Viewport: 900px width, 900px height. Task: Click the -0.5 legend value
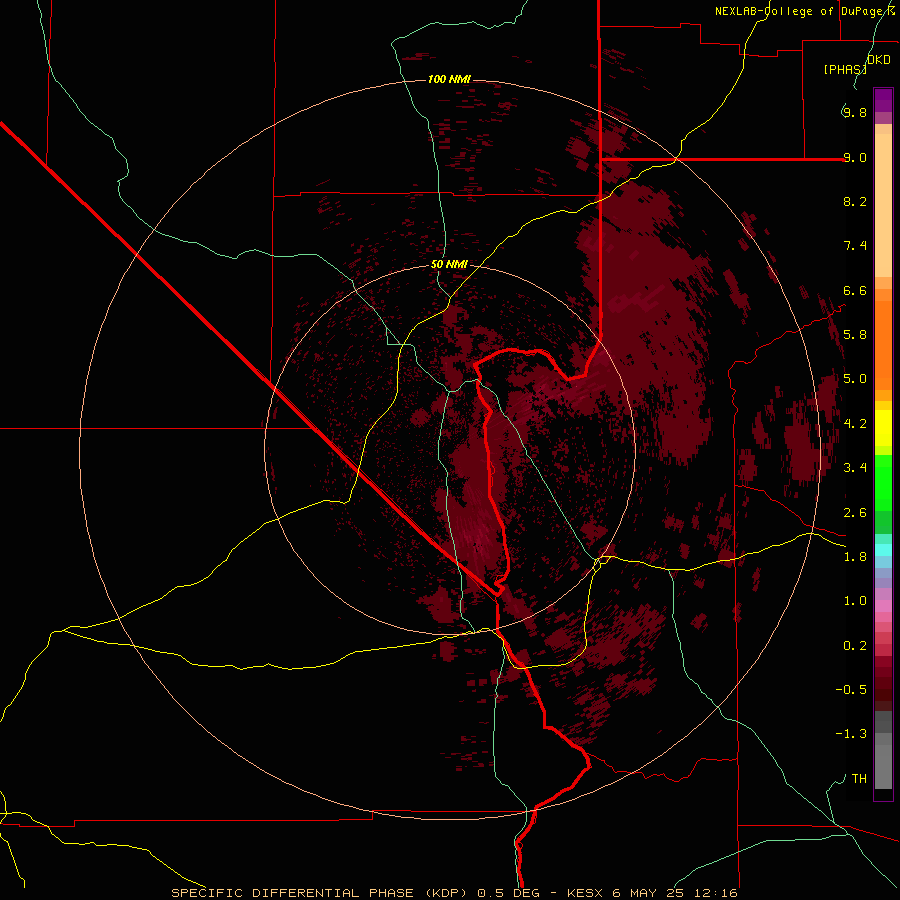[x=851, y=690]
